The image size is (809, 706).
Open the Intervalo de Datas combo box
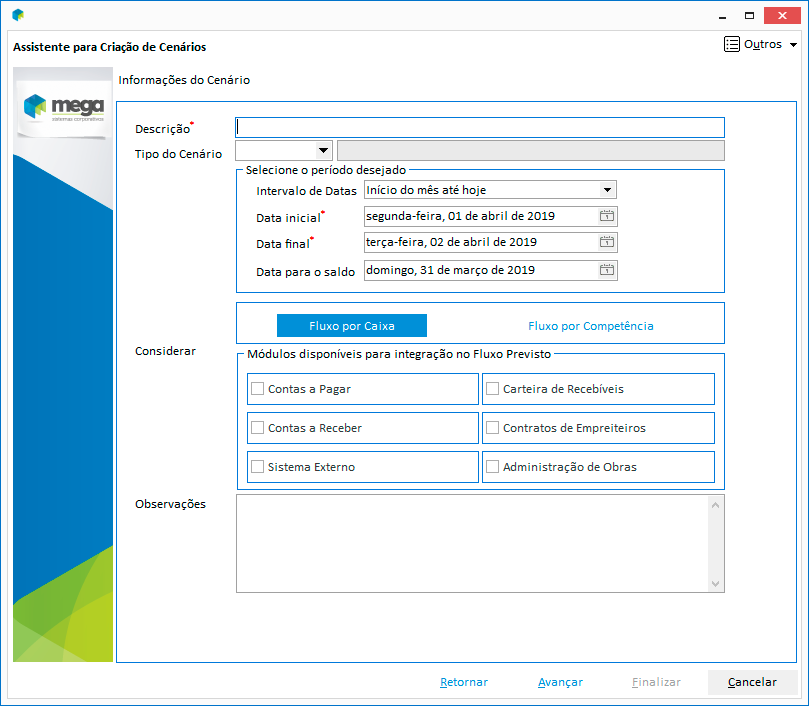[x=607, y=189]
